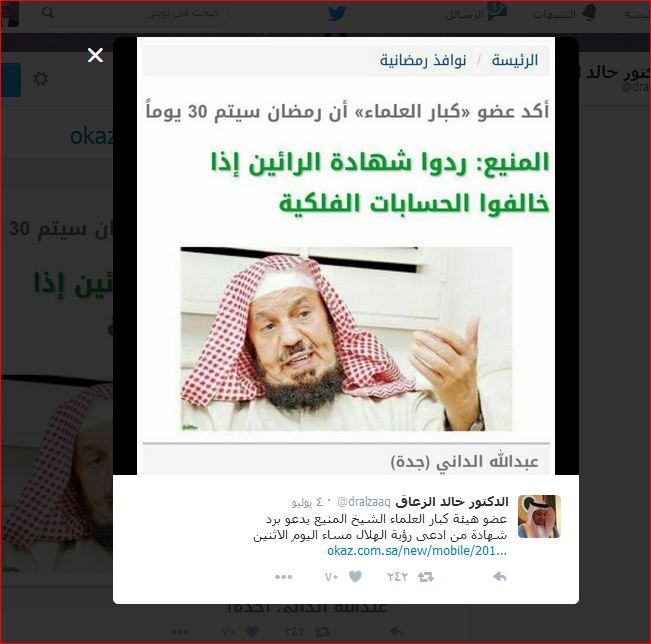Open @dralzaaq profile handle
The height and width of the screenshot is (644, 651).
[x=364, y=502]
